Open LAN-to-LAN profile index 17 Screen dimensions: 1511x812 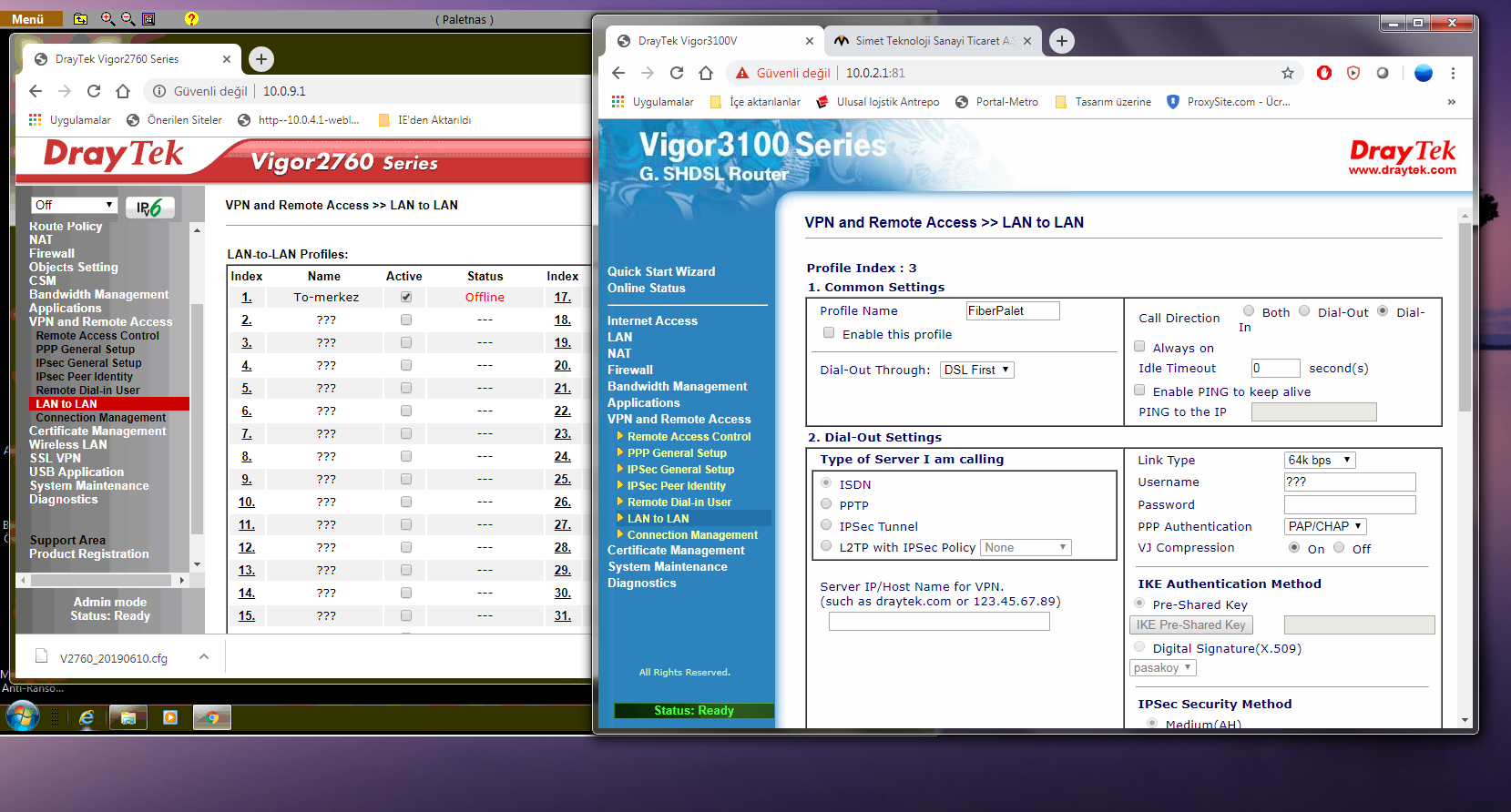(x=562, y=297)
